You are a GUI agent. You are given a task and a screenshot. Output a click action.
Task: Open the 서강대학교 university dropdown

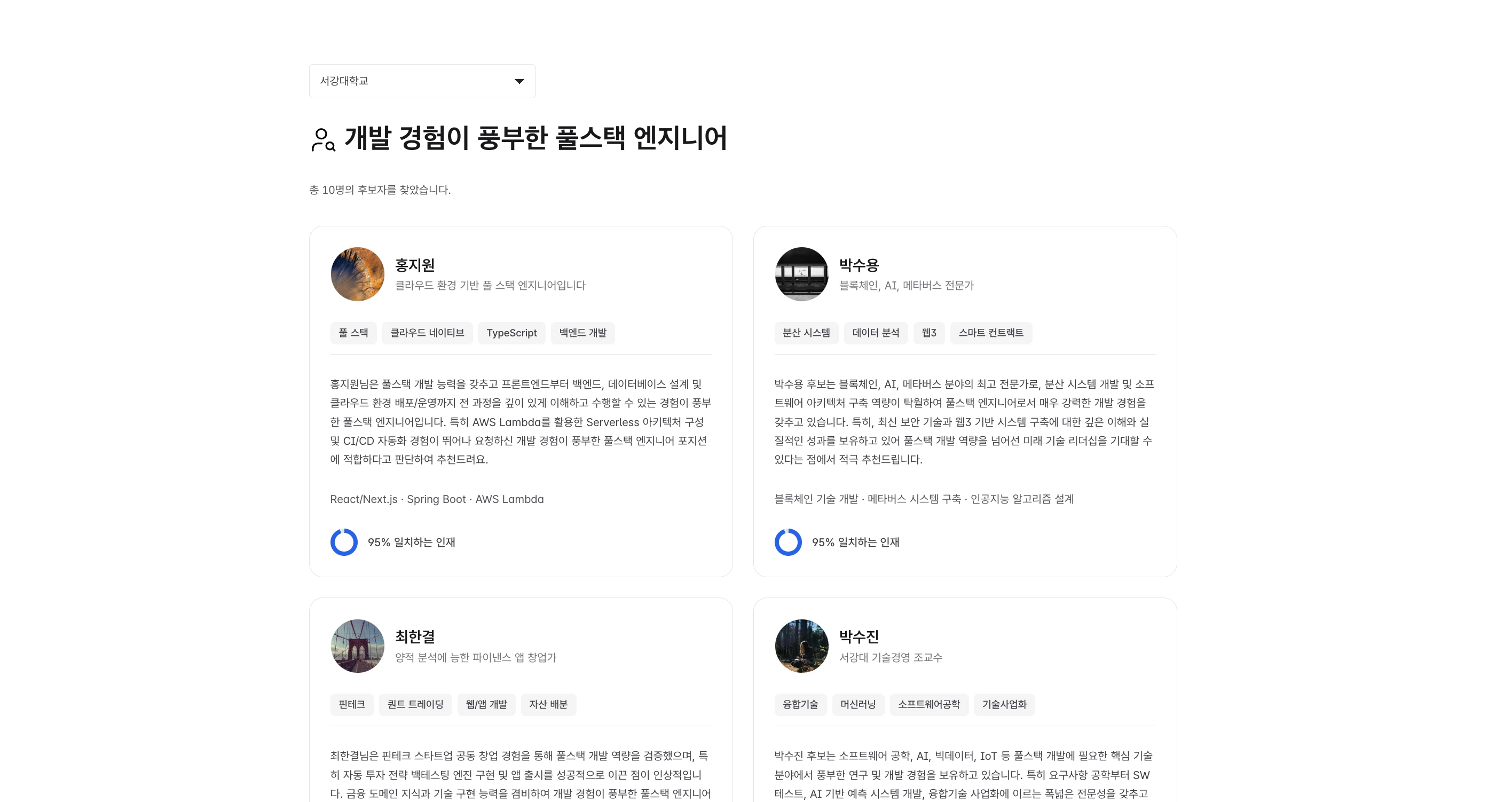point(422,81)
